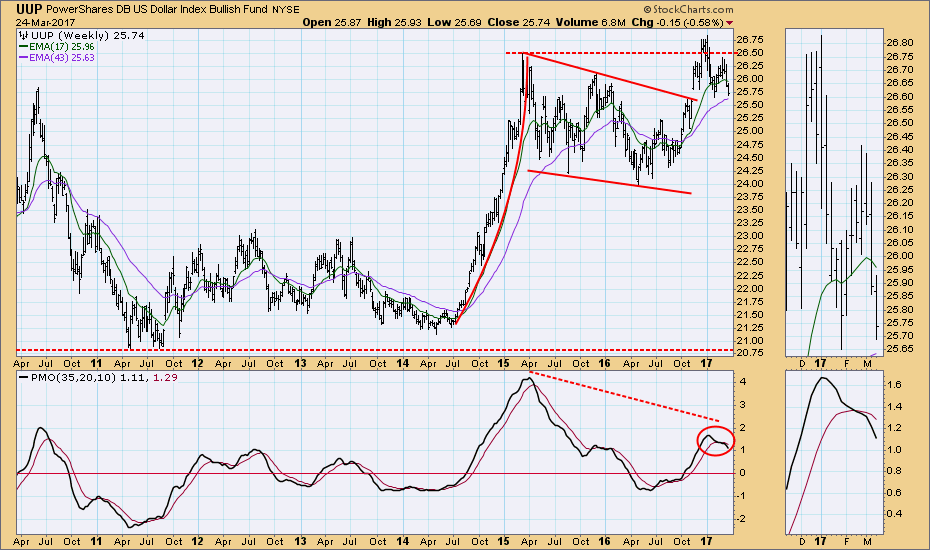Click the green EMA(17) 25.96 legend
The image size is (930, 550).
click(x=57, y=46)
